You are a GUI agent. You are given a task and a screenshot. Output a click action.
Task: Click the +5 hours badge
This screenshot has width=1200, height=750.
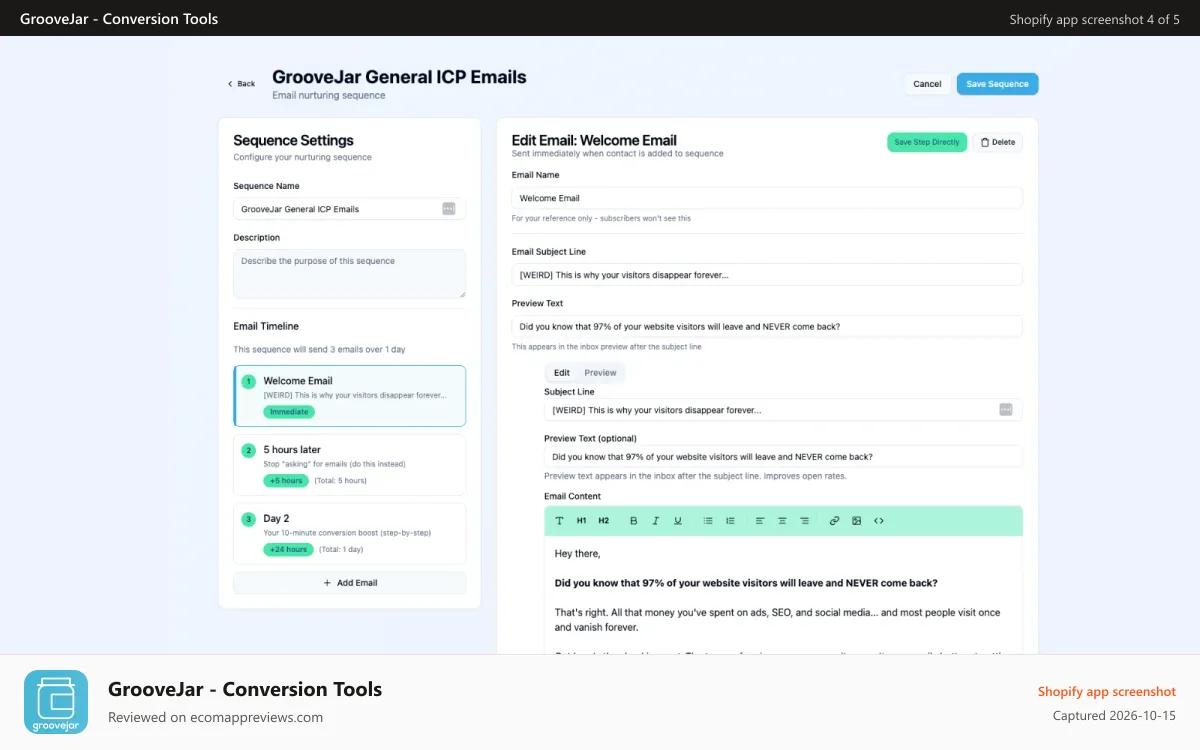pos(286,481)
